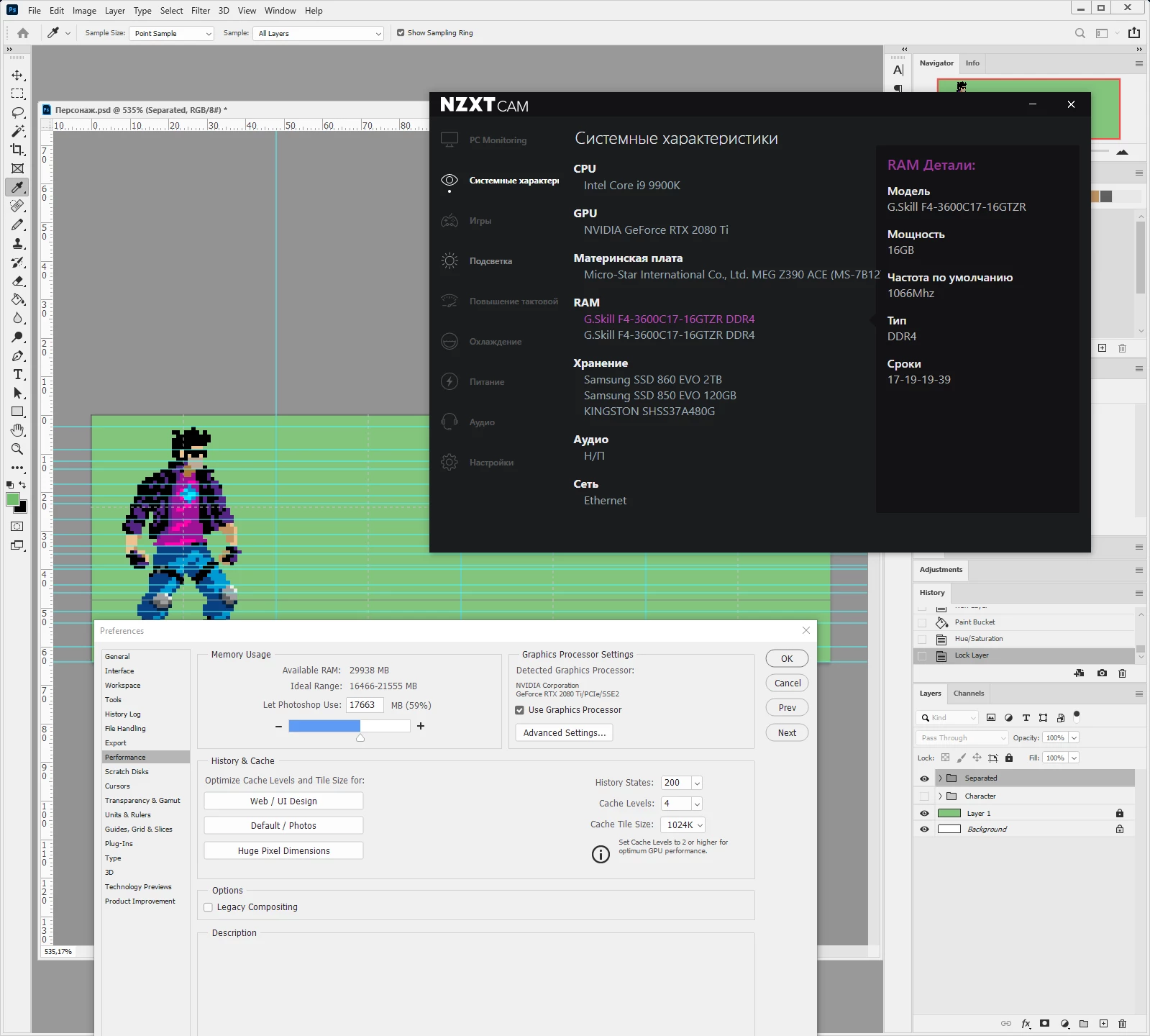Select the Rectangle shape tool
The height and width of the screenshot is (1036, 1150).
click(17, 412)
